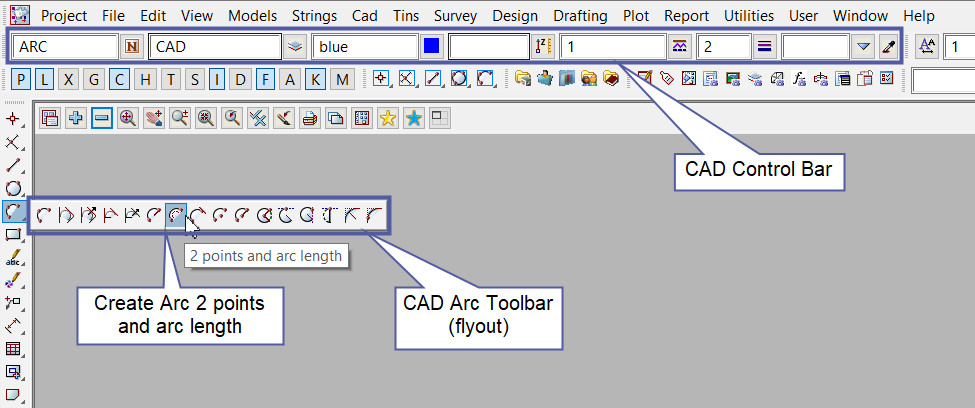Toggle the I snap button

[x=217, y=80]
